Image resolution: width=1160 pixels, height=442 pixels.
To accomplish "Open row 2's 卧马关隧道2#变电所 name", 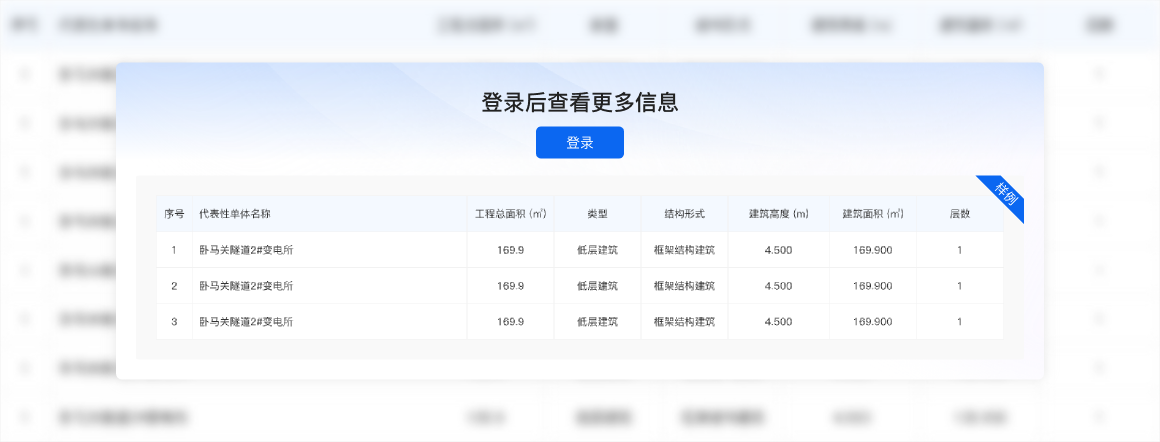I will pos(246,286).
